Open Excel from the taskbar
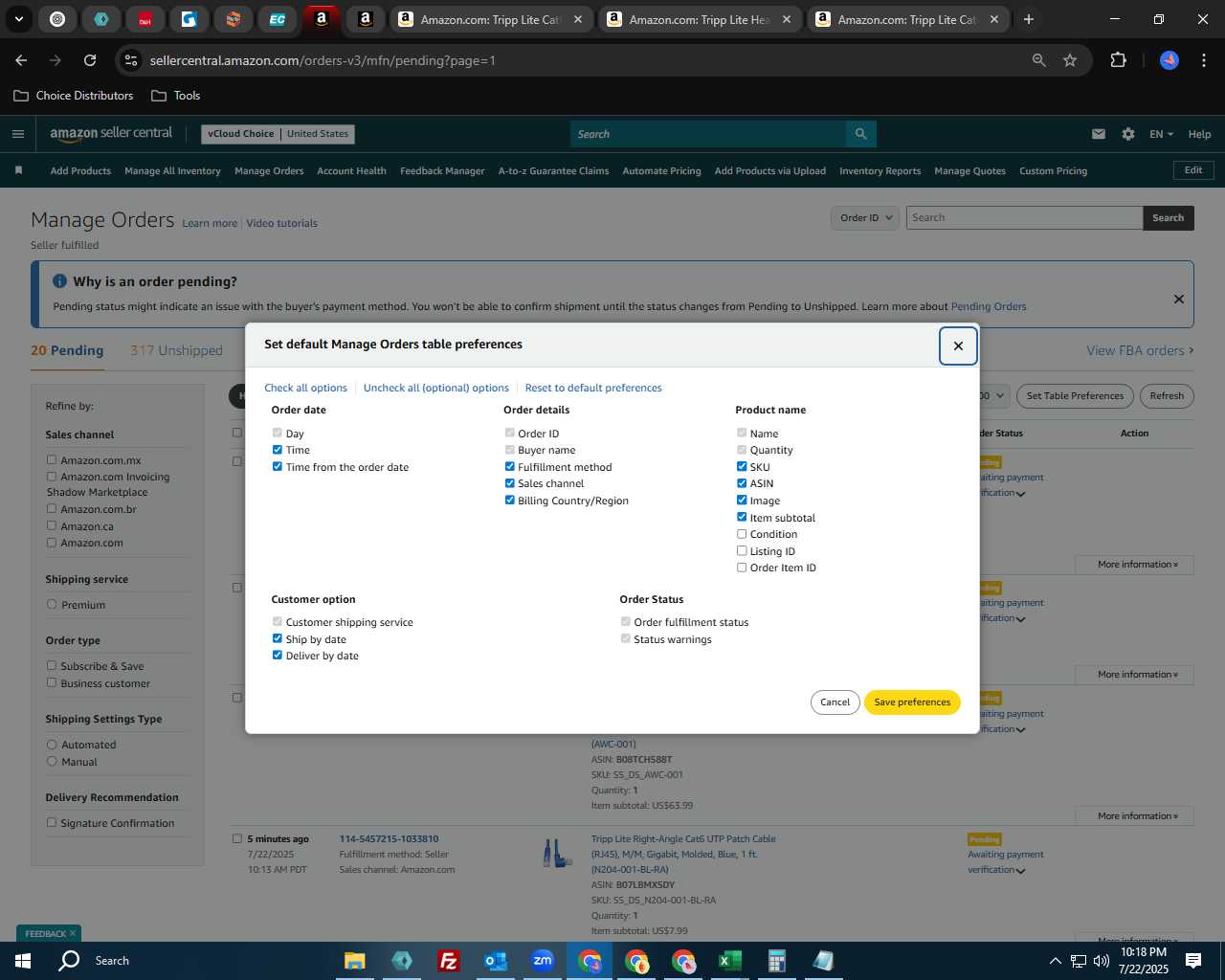 (x=729, y=961)
